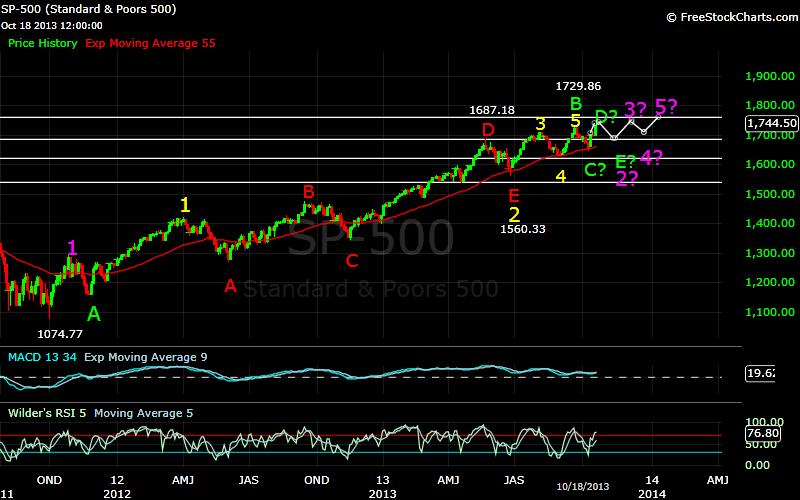The height and width of the screenshot is (500, 800).
Task: Click the yellow wave label 5
Action: point(576,121)
